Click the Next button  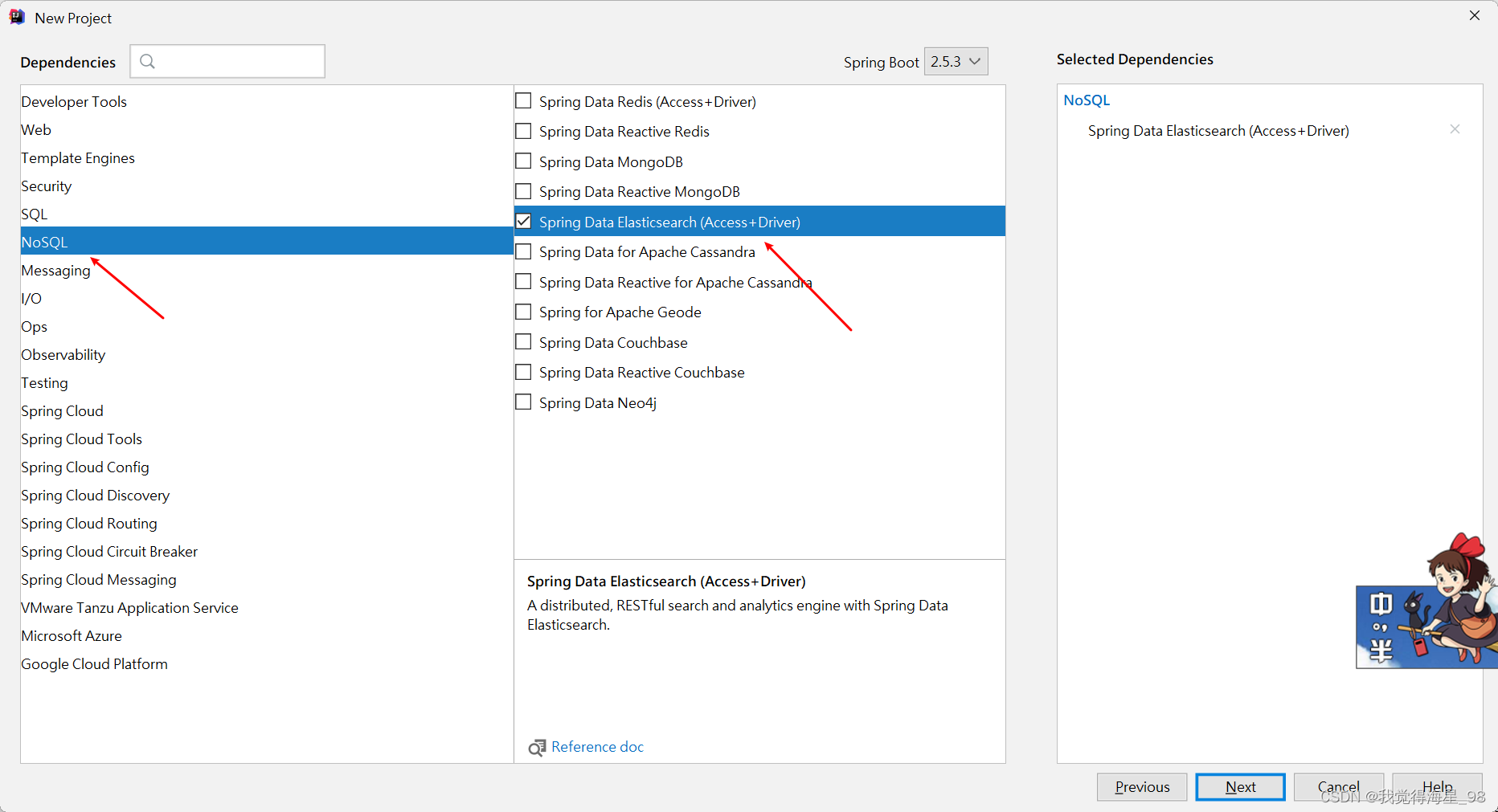click(x=1240, y=787)
